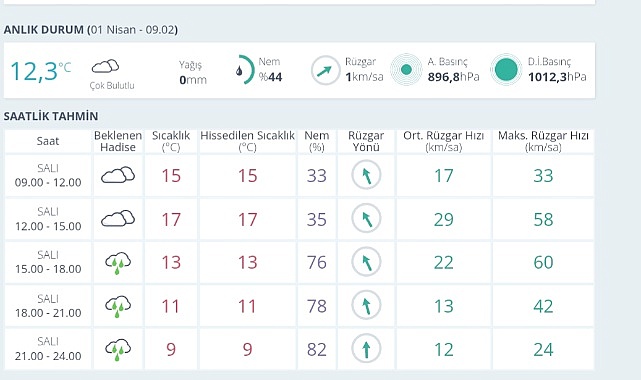Click average wind speed value 29
The width and height of the screenshot is (641, 380).
click(x=444, y=219)
